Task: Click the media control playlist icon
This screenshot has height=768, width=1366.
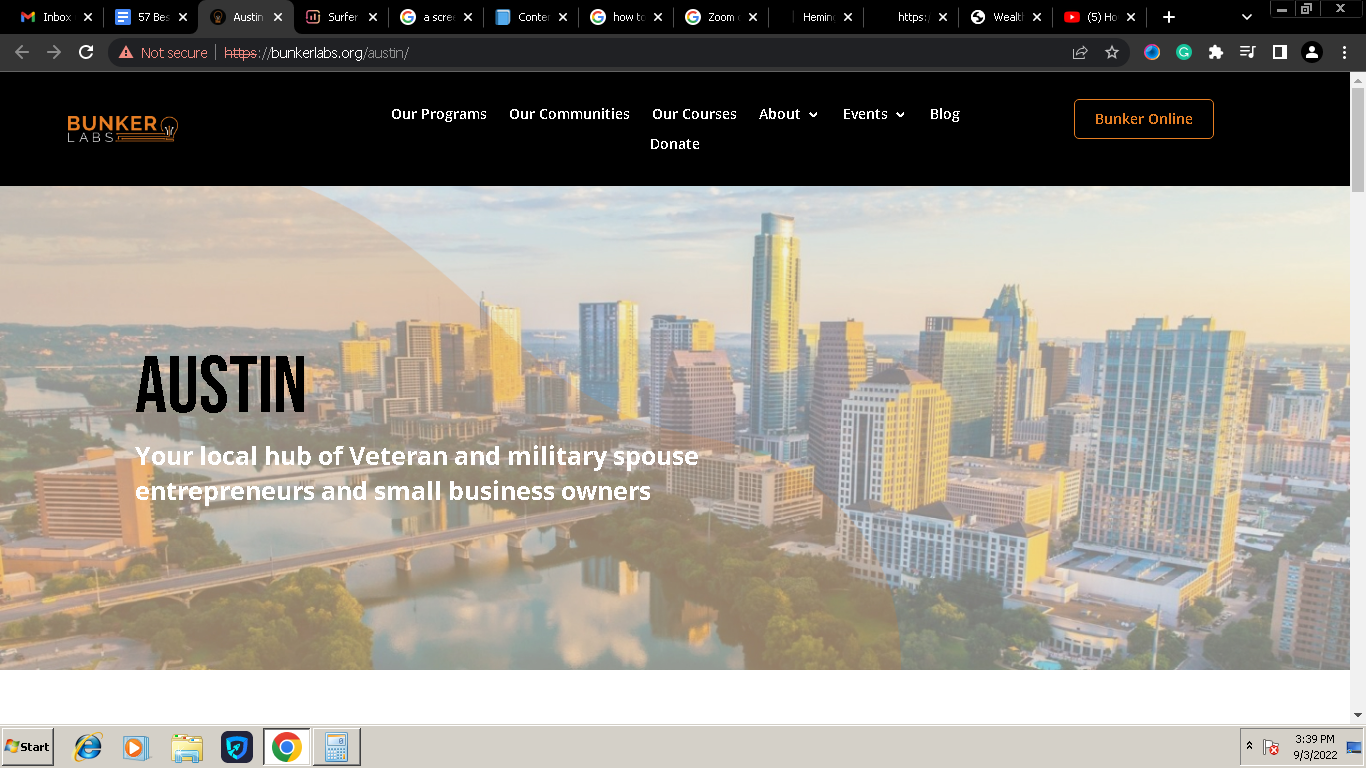Action: [1248, 52]
